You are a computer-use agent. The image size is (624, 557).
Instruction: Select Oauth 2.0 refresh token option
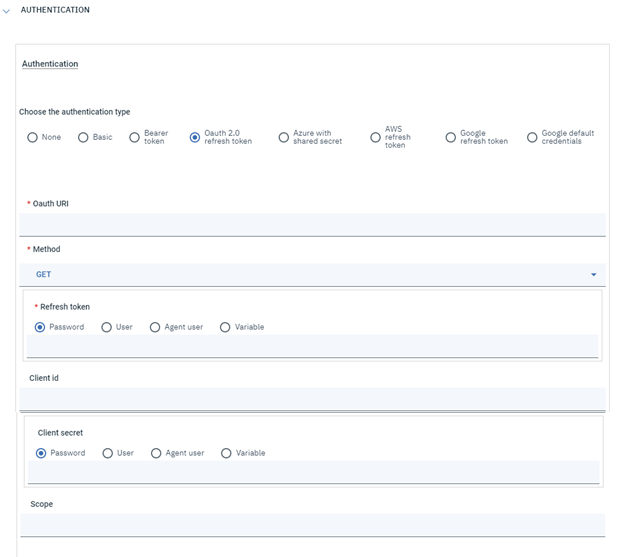(x=195, y=138)
